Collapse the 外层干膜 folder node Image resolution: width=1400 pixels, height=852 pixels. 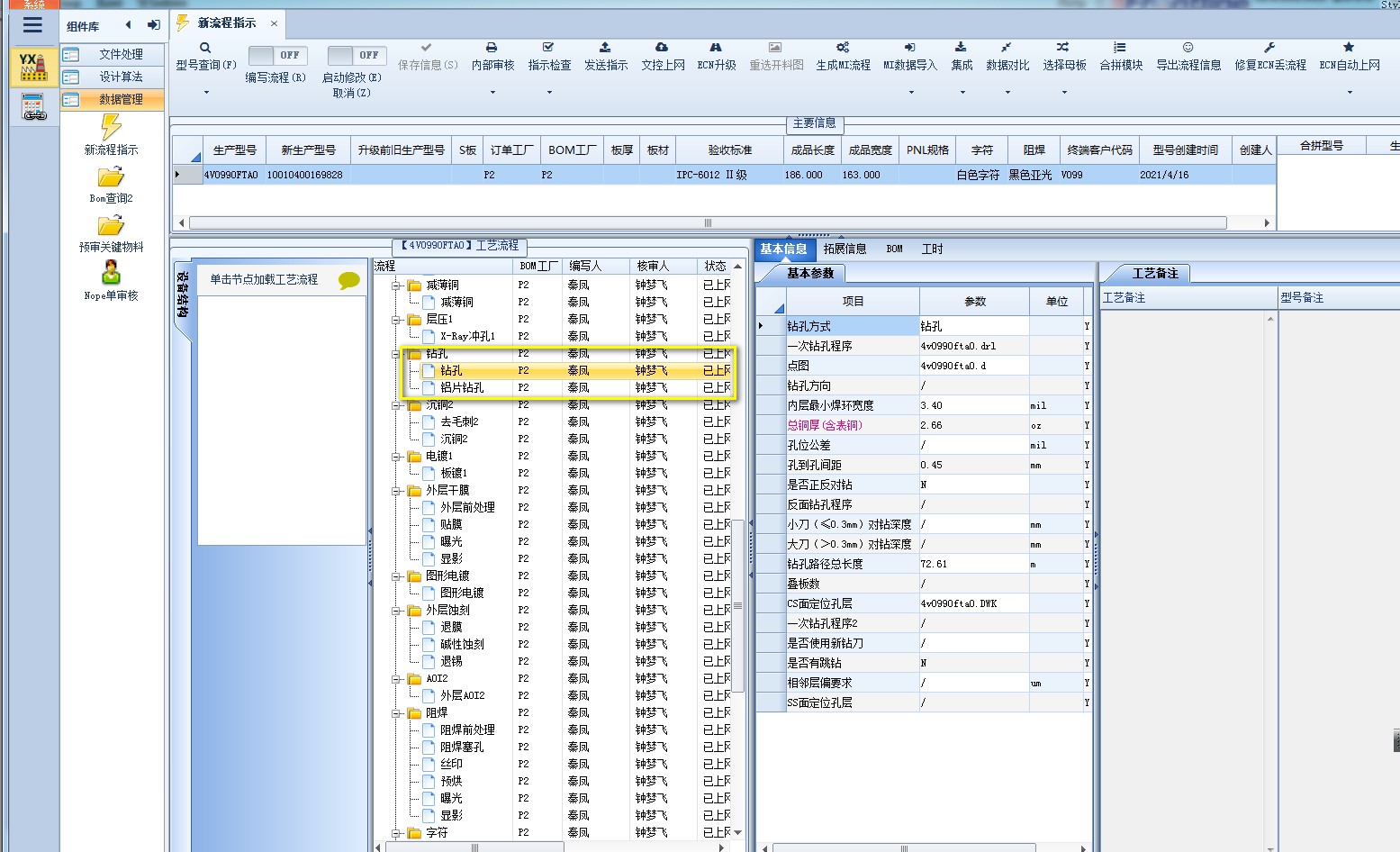(x=395, y=491)
